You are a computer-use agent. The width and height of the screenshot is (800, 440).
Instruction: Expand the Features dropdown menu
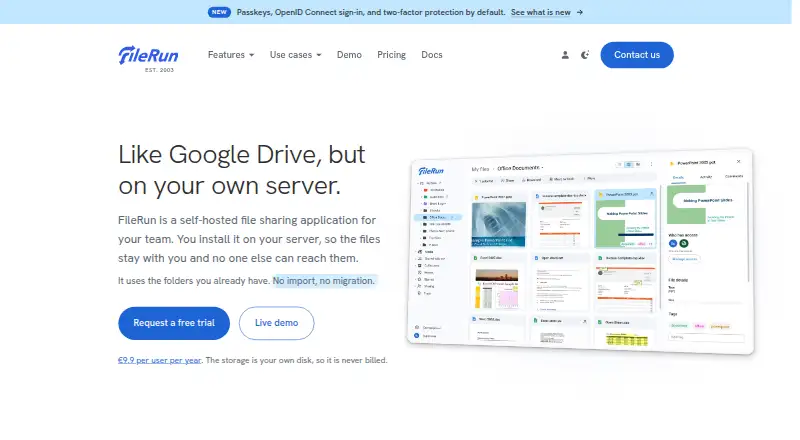click(x=231, y=55)
